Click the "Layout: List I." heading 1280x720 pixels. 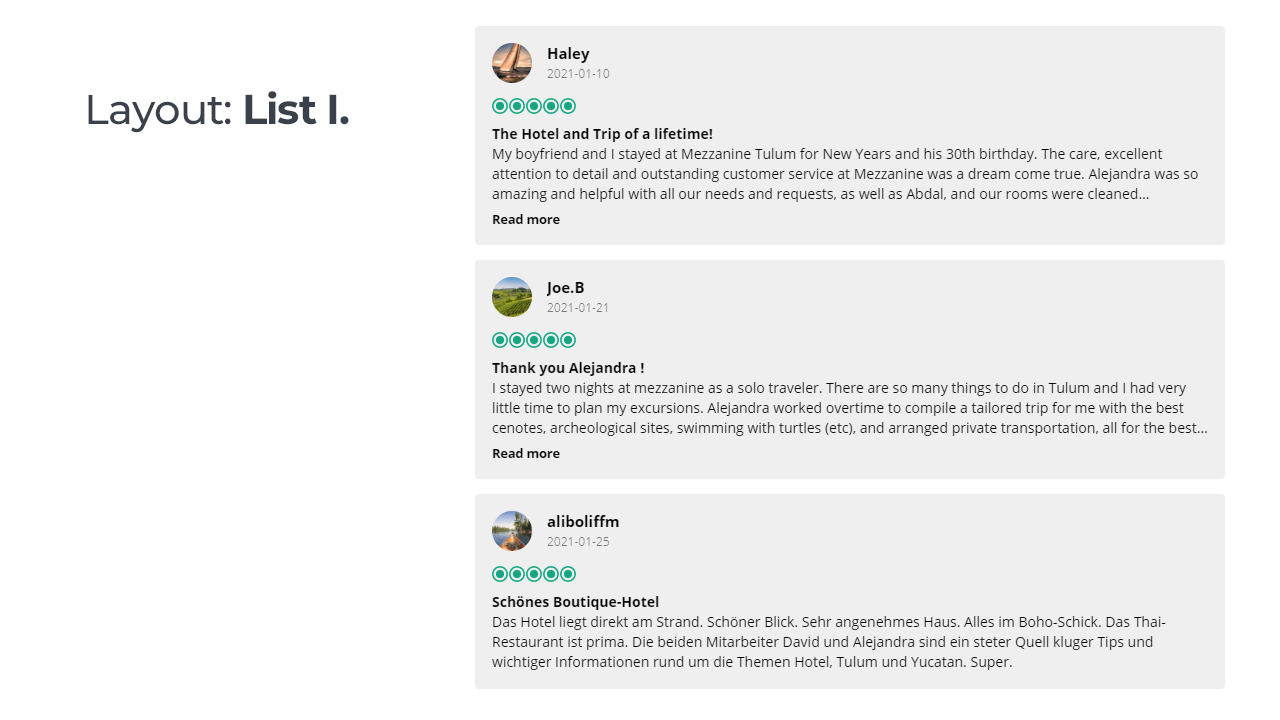pos(217,110)
